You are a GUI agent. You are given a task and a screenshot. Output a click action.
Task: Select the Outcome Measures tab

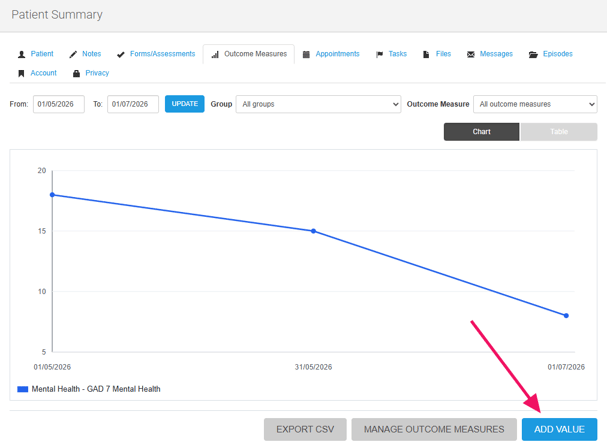[249, 54]
